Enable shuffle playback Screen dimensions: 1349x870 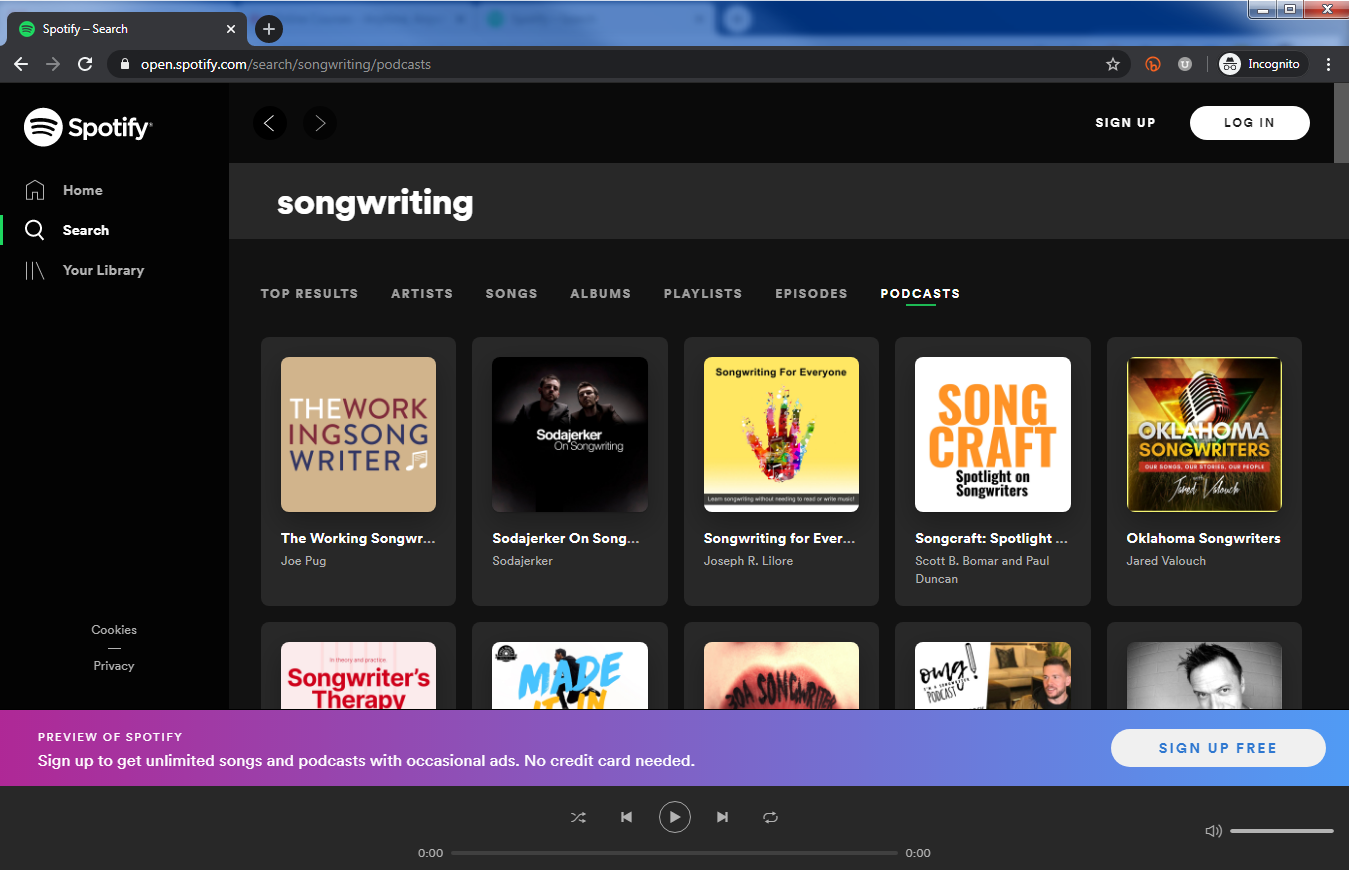[578, 817]
